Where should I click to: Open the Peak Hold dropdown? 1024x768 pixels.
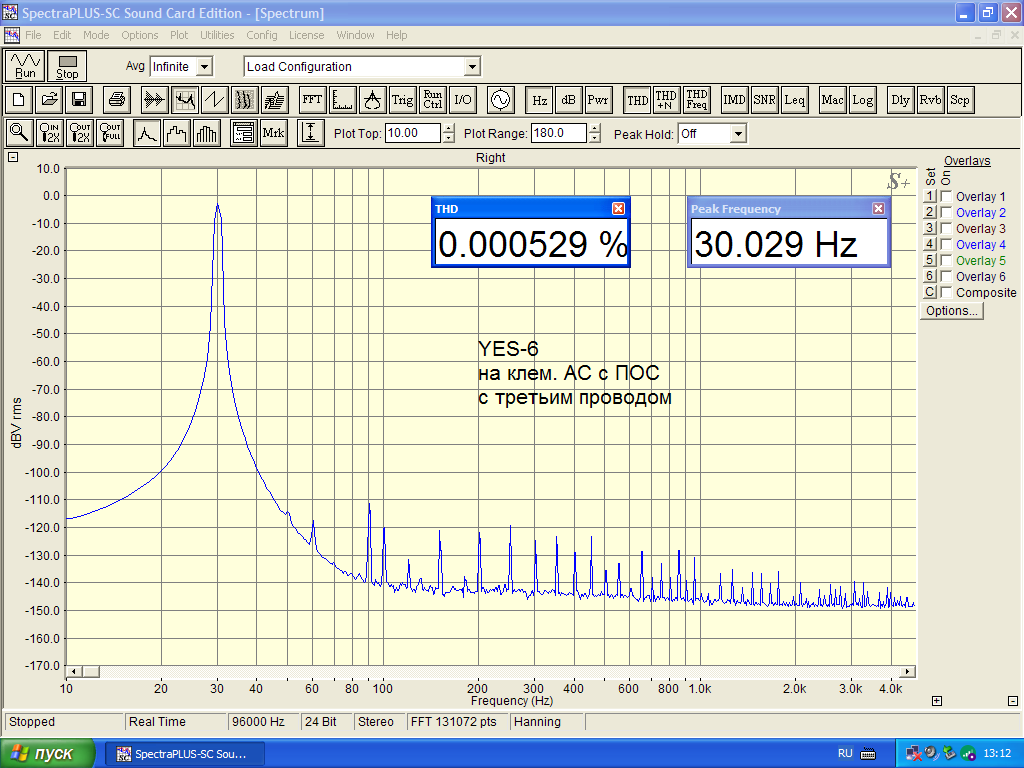tap(738, 133)
